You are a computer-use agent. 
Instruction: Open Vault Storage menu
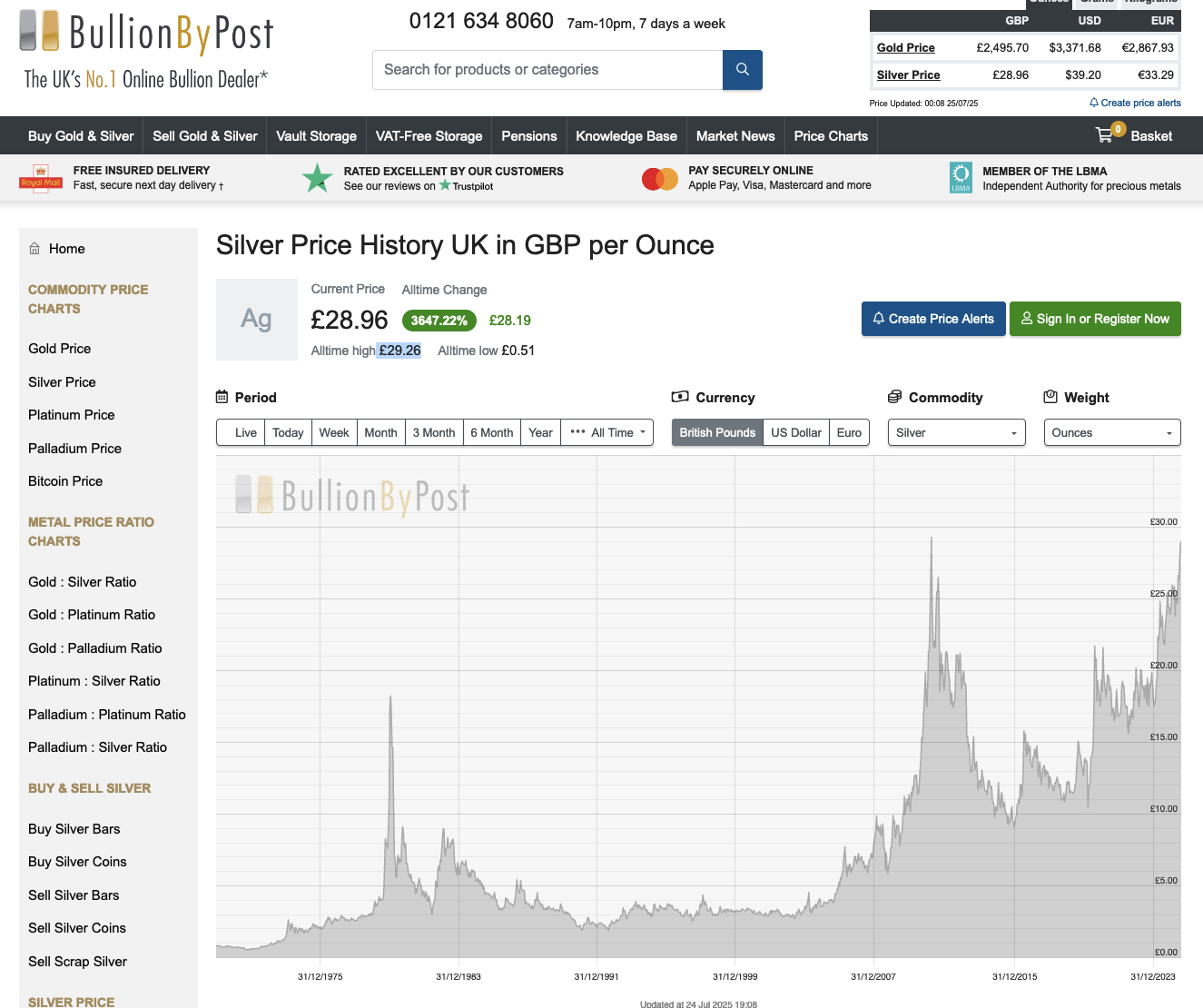click(x=316, y=136)
